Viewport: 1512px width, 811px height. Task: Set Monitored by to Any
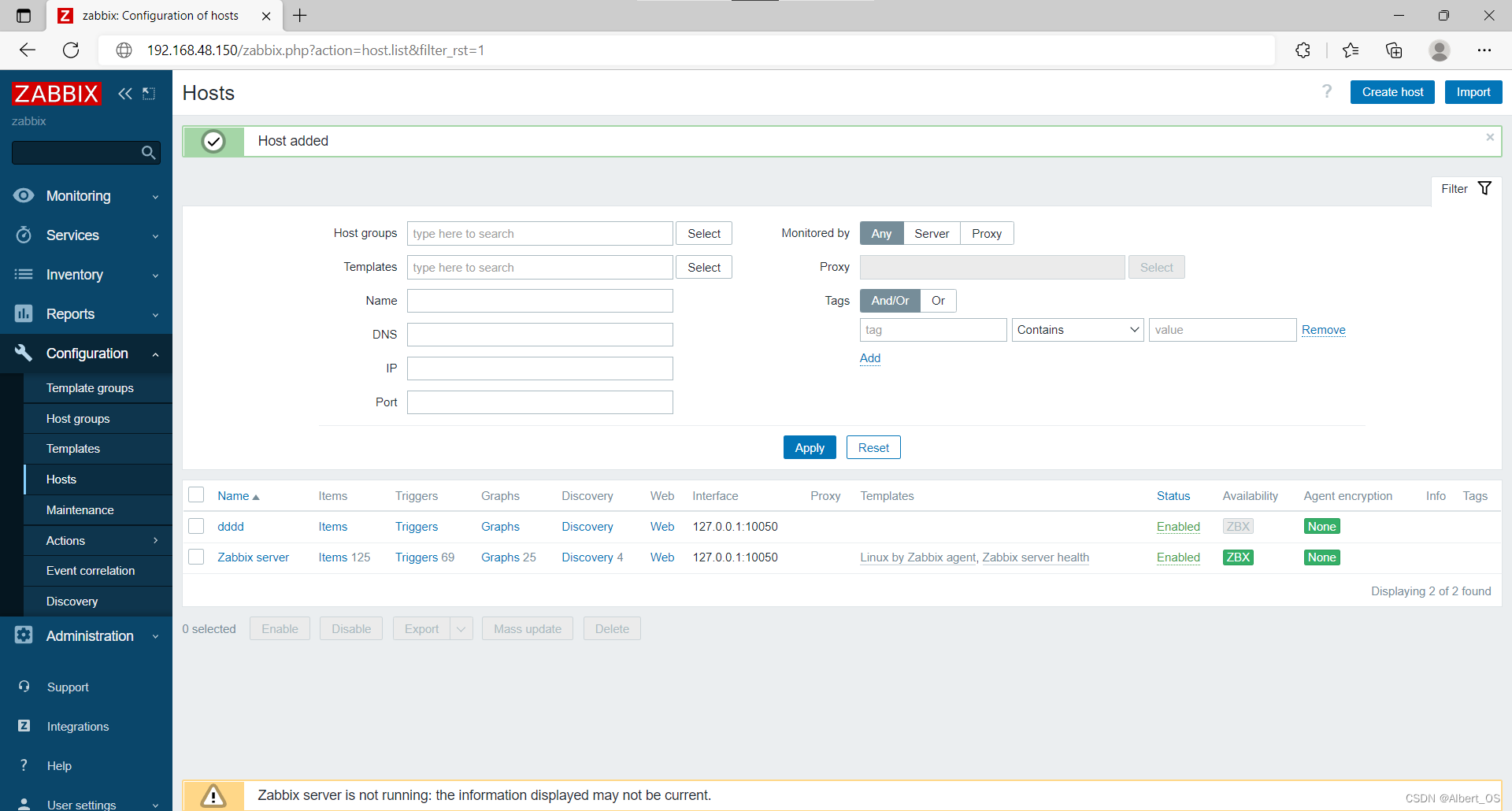pos(881,234)
